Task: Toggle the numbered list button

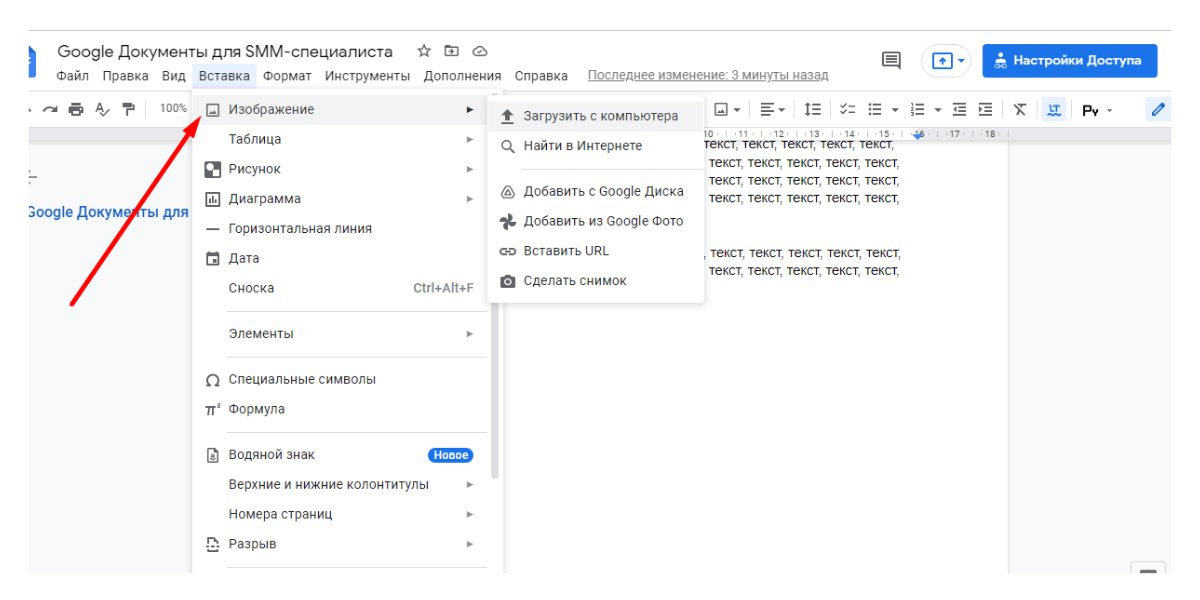Action: (919, 109)
